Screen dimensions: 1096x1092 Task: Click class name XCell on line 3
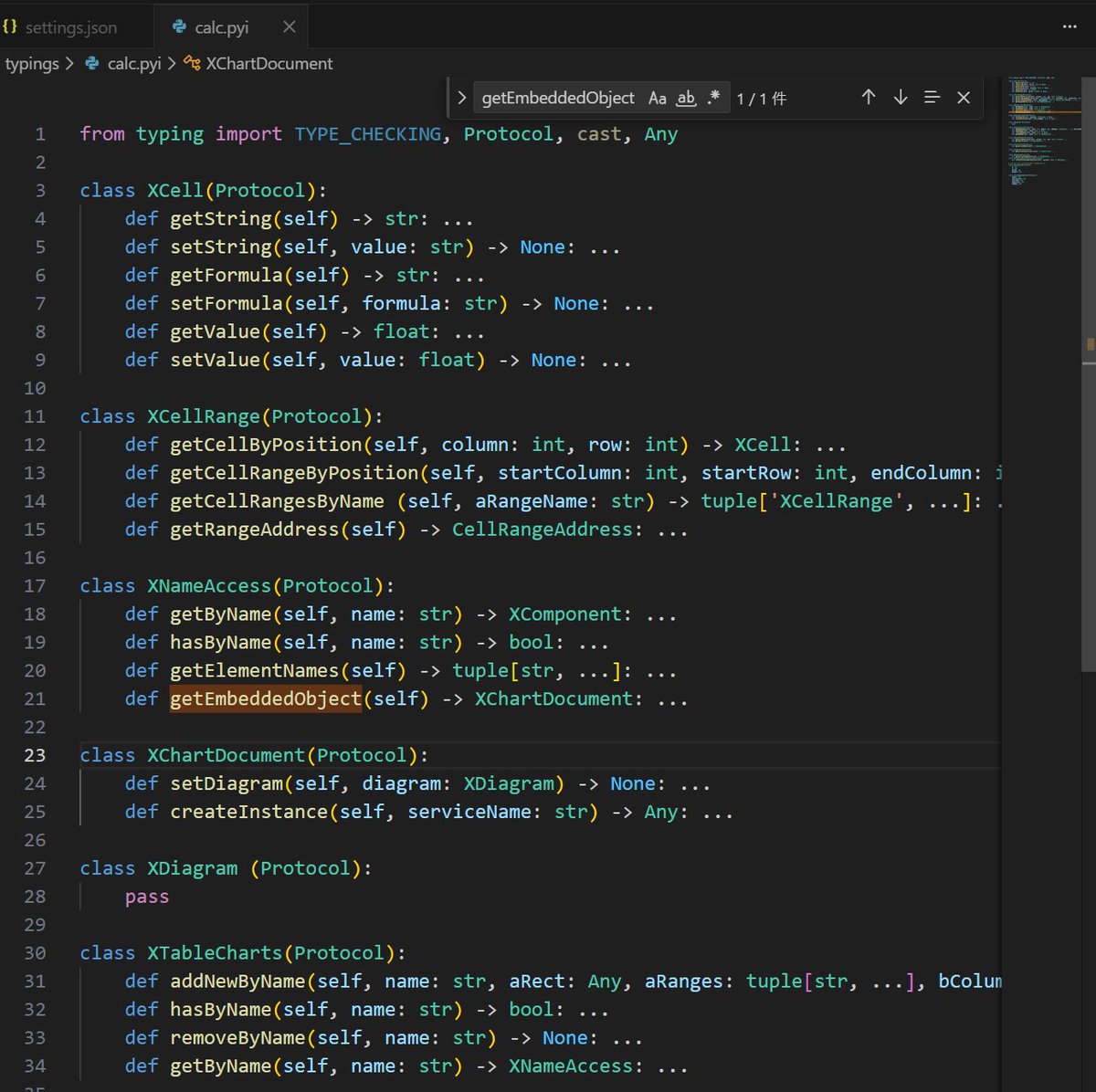pyautogui.click(x=176, y=190)
